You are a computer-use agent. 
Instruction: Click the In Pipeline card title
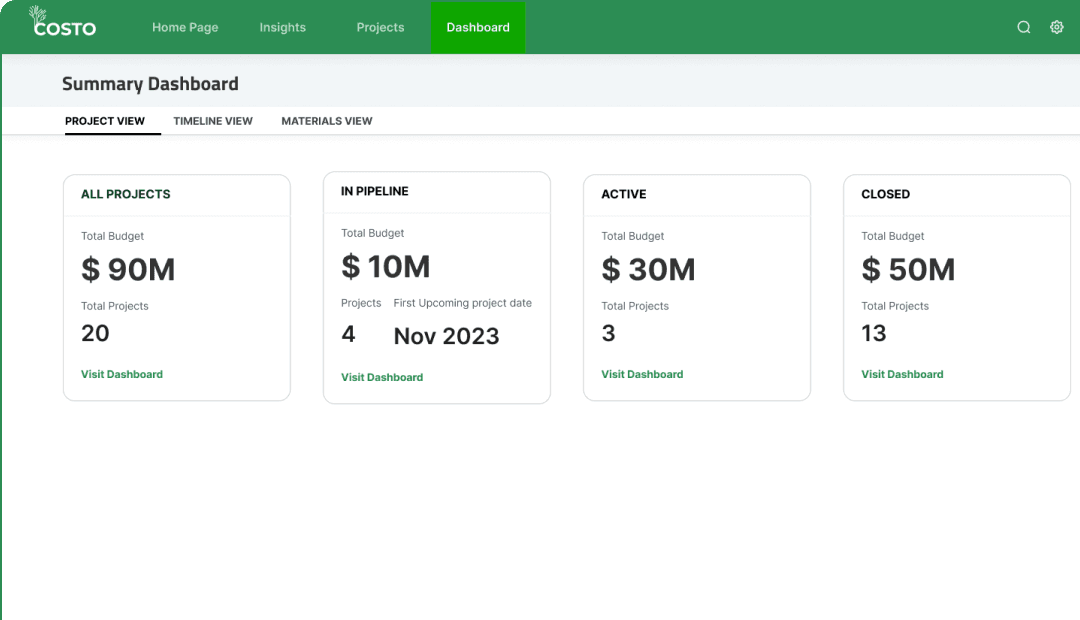point(375,192)
